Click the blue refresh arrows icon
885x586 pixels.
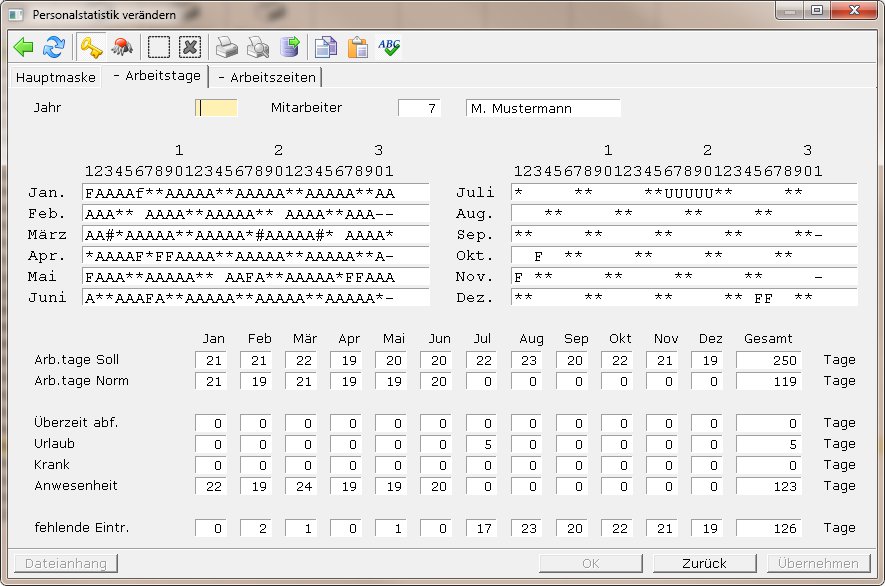click(x=54, y=47)
